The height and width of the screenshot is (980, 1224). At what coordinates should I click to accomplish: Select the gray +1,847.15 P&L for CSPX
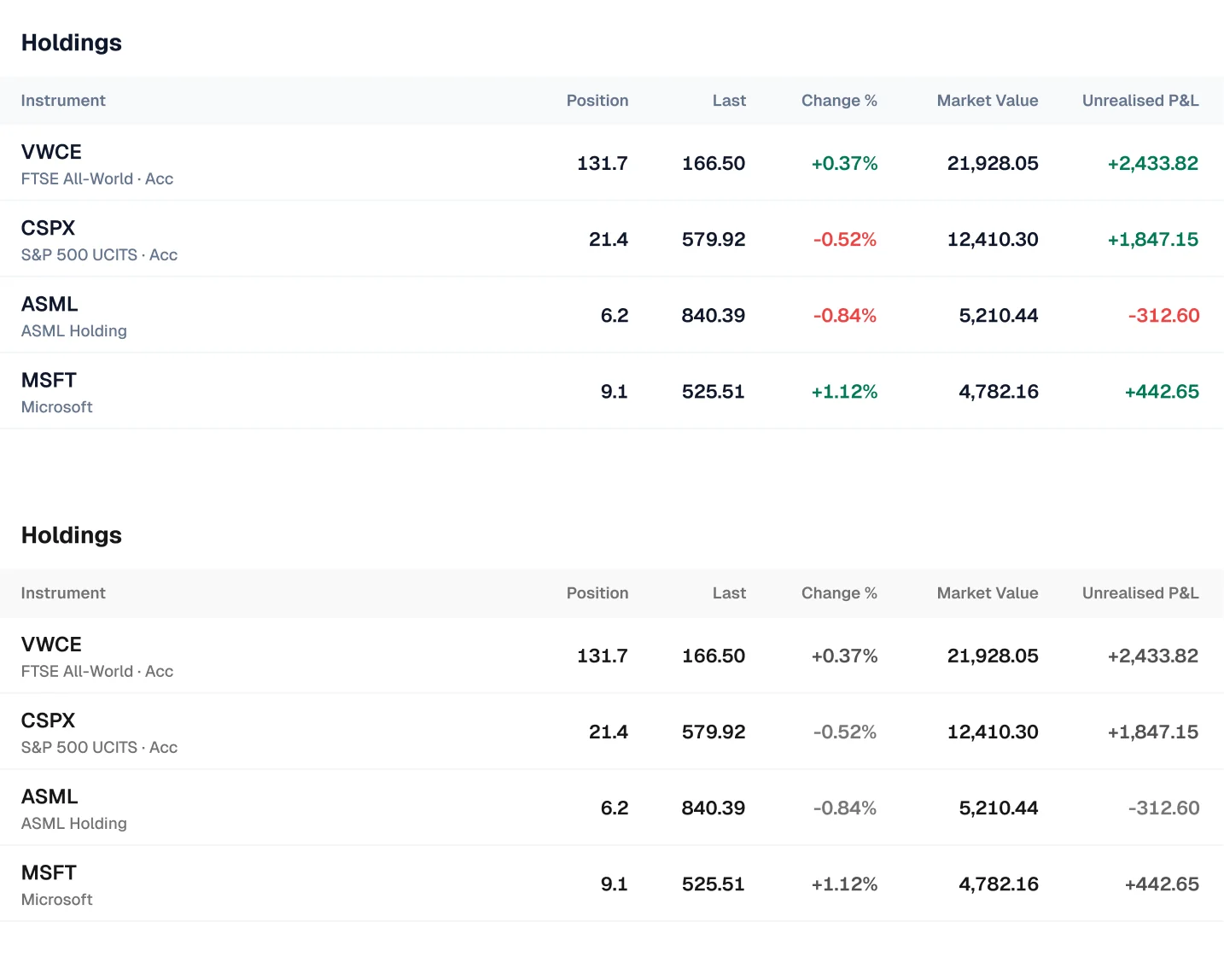coord(1153,732)
